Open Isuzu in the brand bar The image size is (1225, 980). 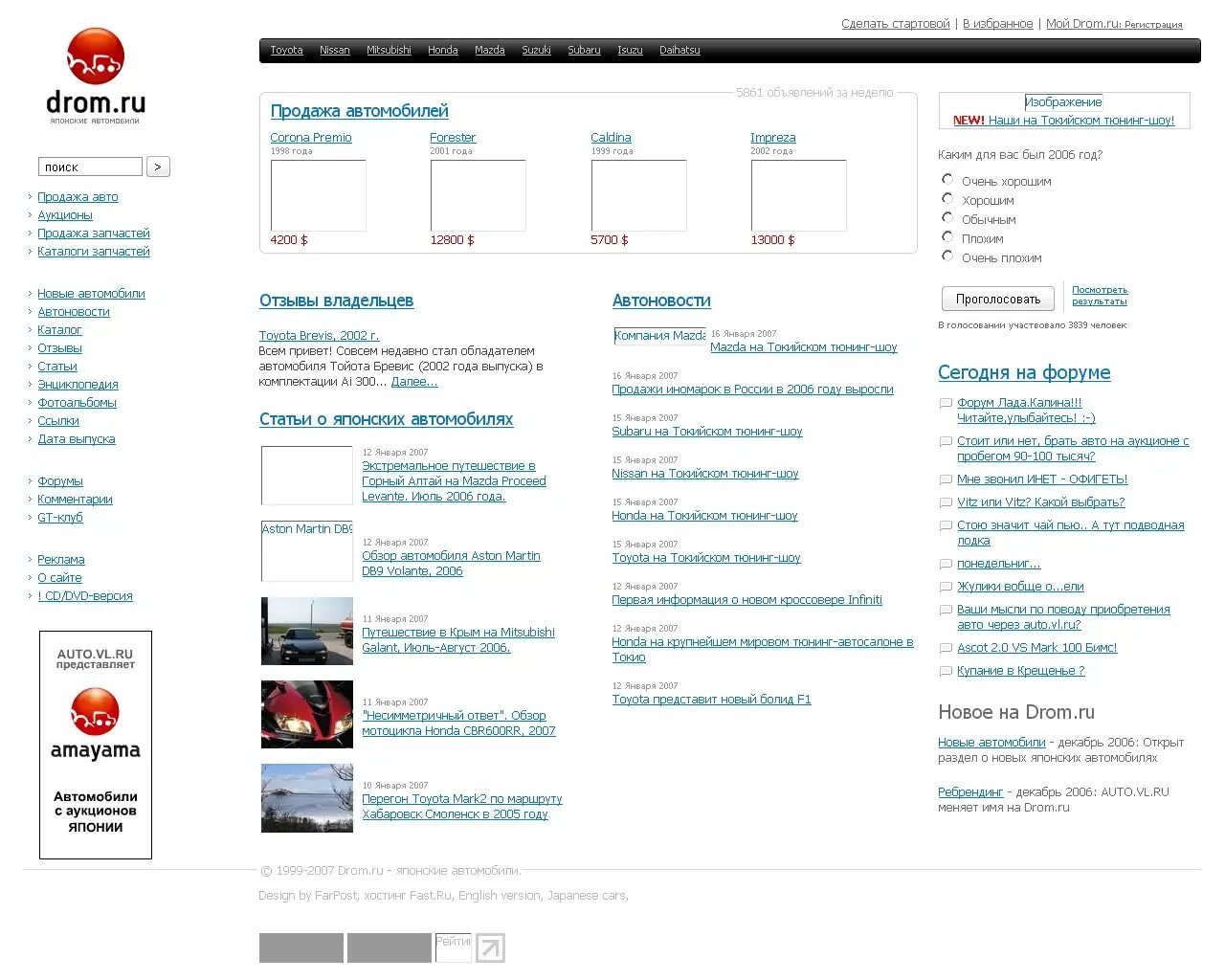click(x=630, y=50)
